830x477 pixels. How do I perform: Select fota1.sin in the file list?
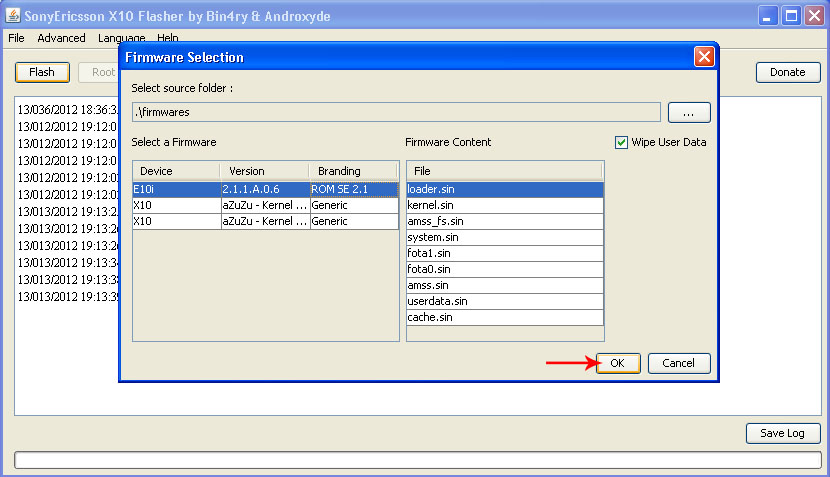coord(505,253)
